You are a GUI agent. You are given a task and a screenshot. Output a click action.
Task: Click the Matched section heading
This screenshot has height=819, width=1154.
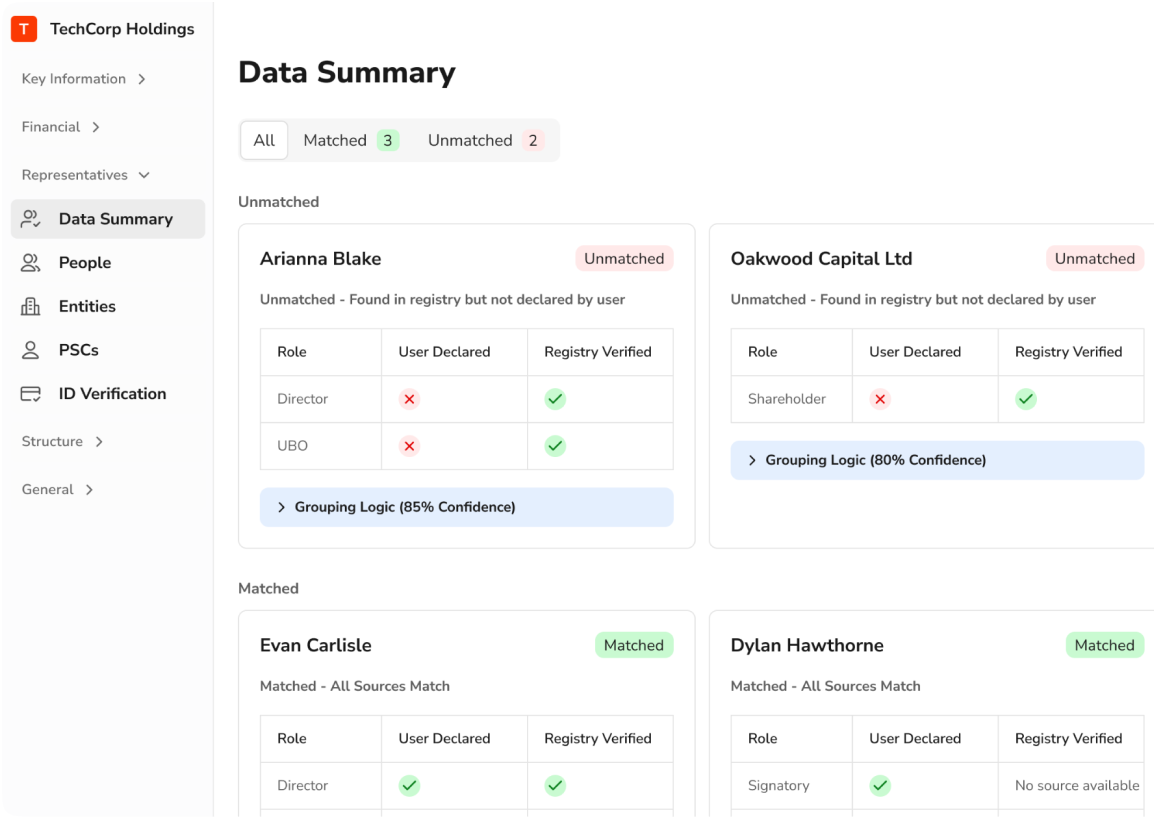coord(269,589)
